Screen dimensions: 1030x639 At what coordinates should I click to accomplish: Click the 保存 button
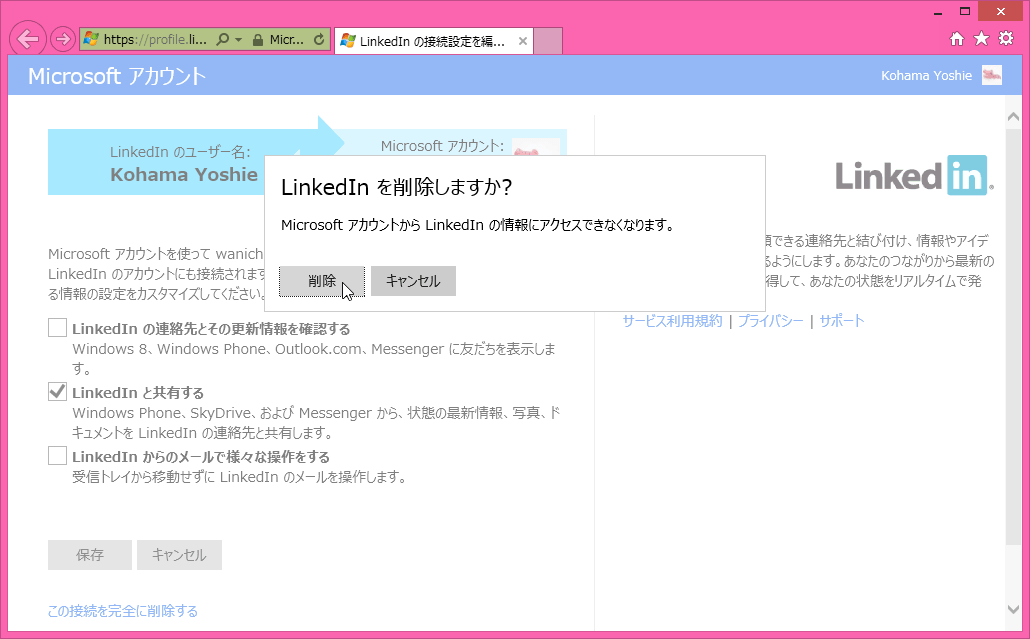[90, 555]
